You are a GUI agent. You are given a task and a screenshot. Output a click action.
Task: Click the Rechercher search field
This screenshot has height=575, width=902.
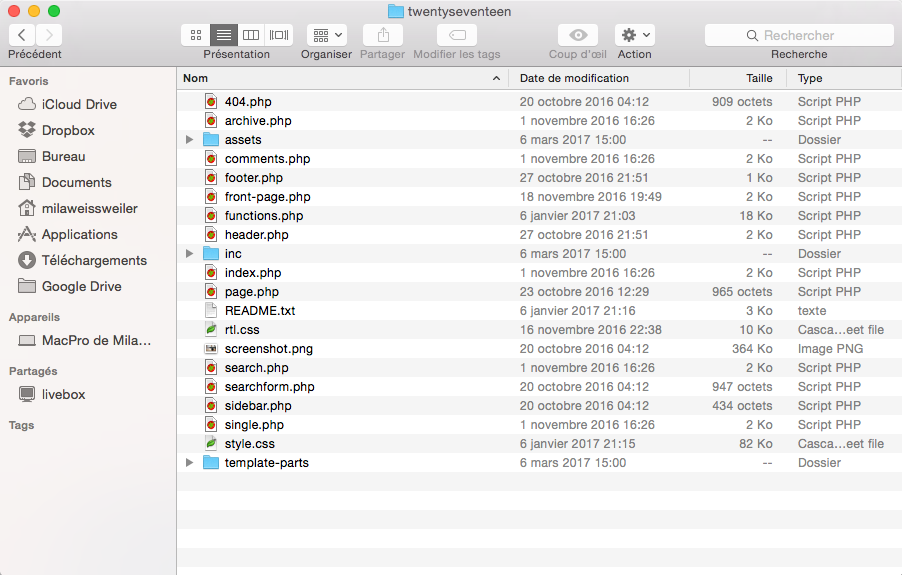pyautogui.click(x=799, y=35)
